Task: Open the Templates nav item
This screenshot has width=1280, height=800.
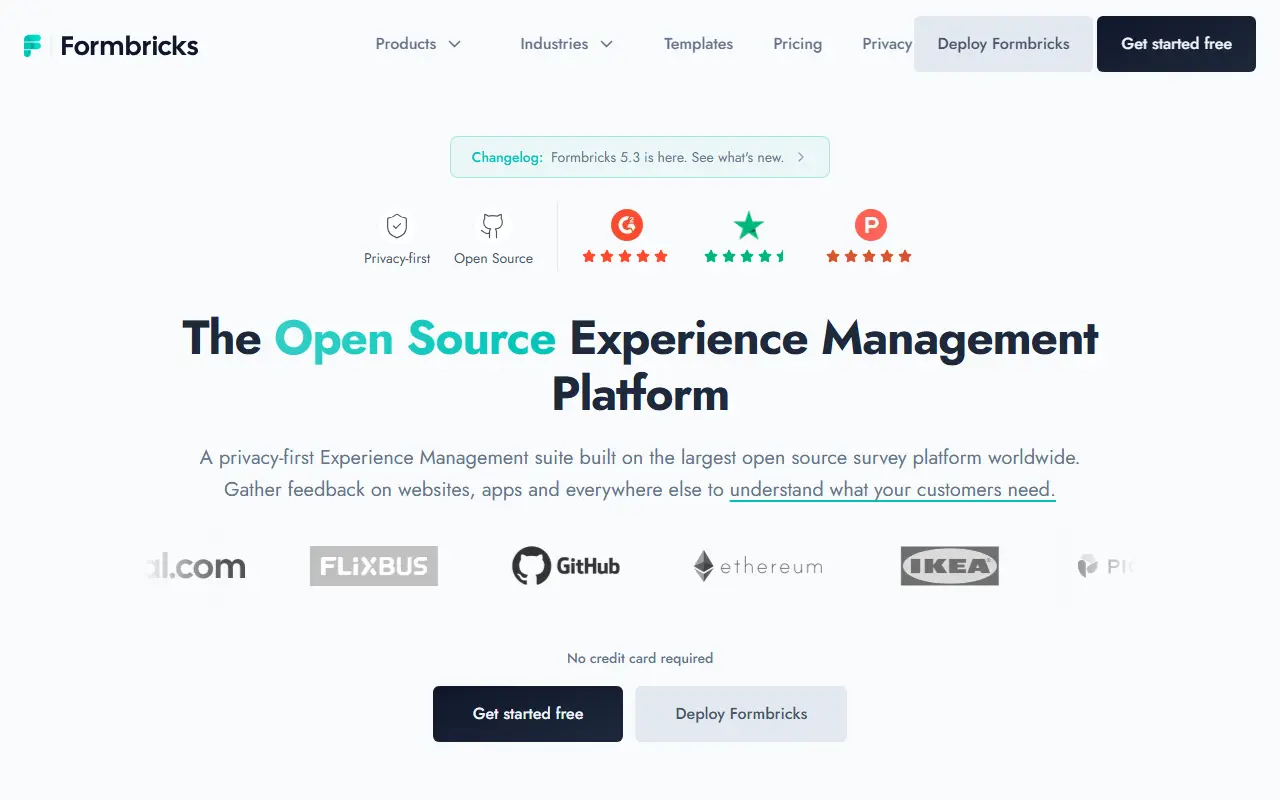Action: click(x=698, y=44)
